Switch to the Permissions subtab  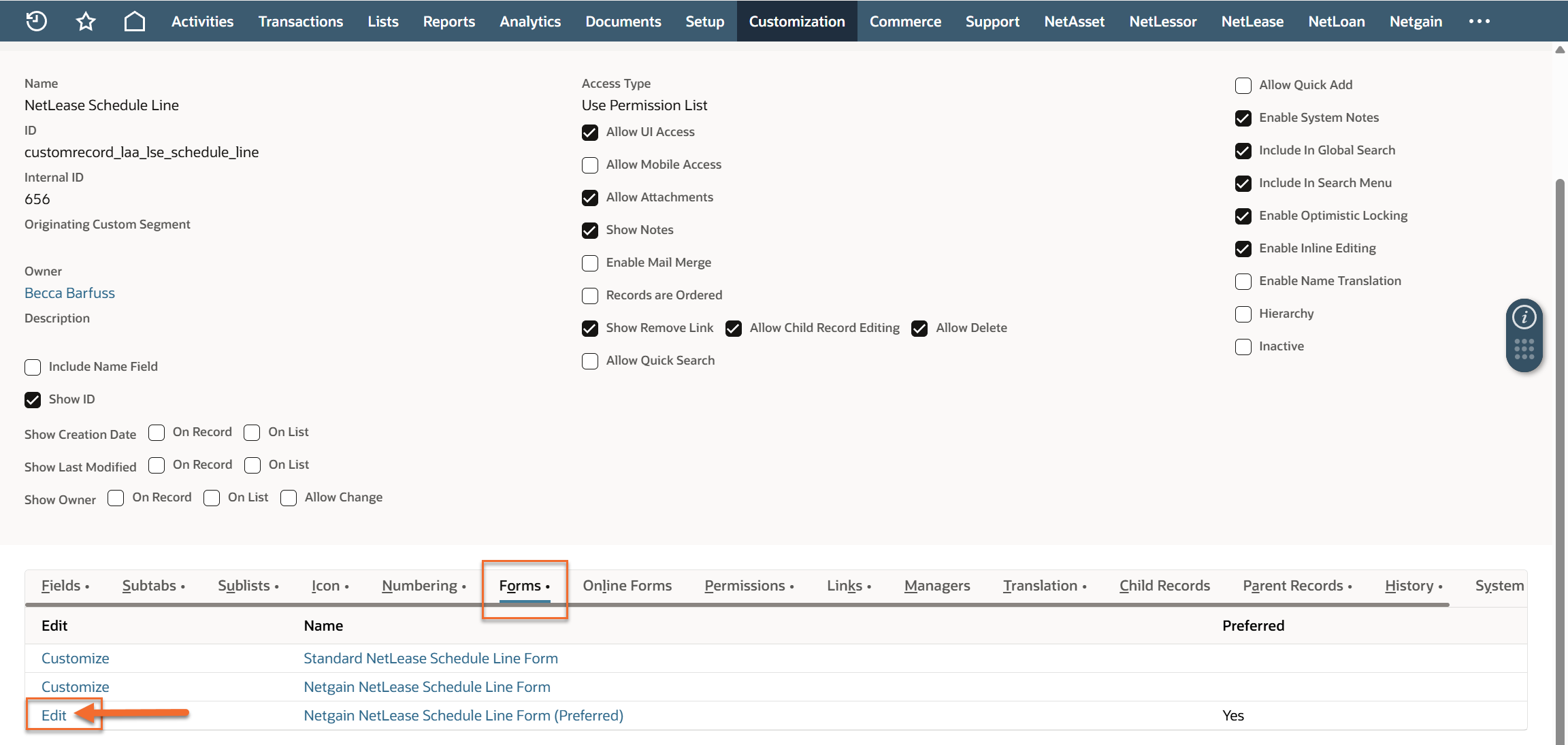tap(745, 586)
